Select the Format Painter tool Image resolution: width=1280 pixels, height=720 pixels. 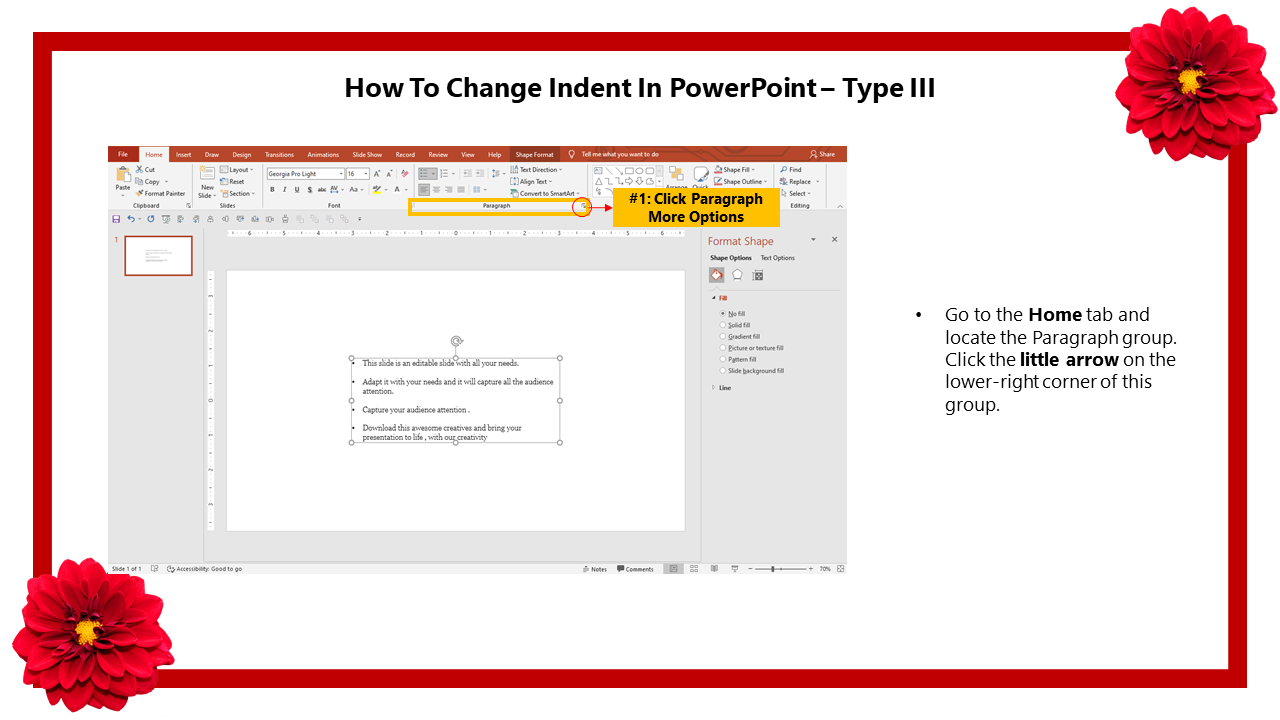160,194
